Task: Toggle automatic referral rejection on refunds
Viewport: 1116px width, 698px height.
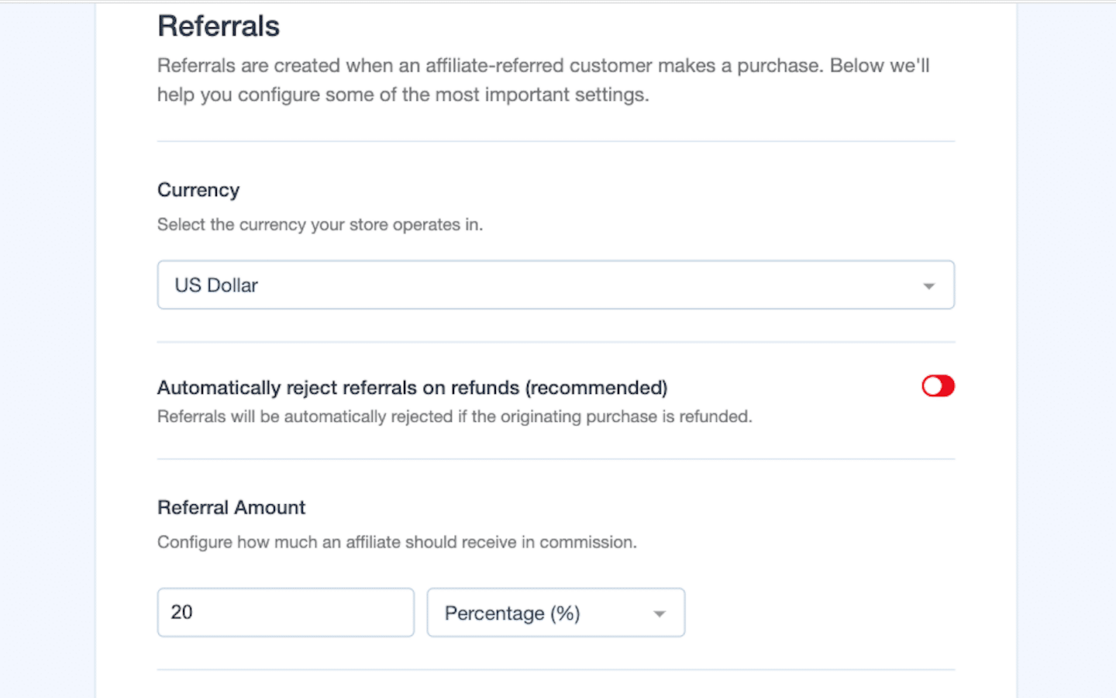Action: pos(938,386)
